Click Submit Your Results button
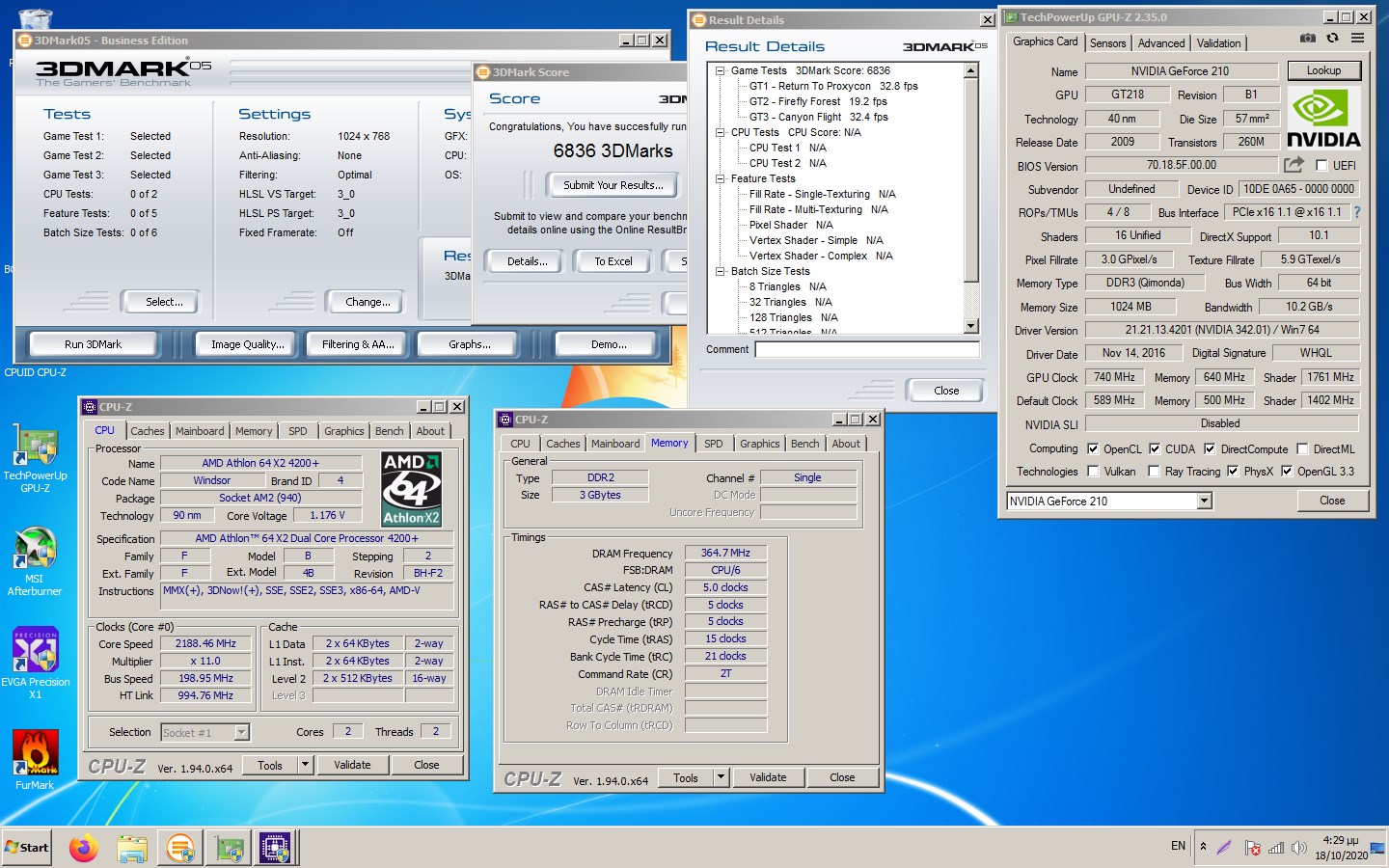Image resolution: width=1389 pixels, height=868 pixels. point(613,184)
